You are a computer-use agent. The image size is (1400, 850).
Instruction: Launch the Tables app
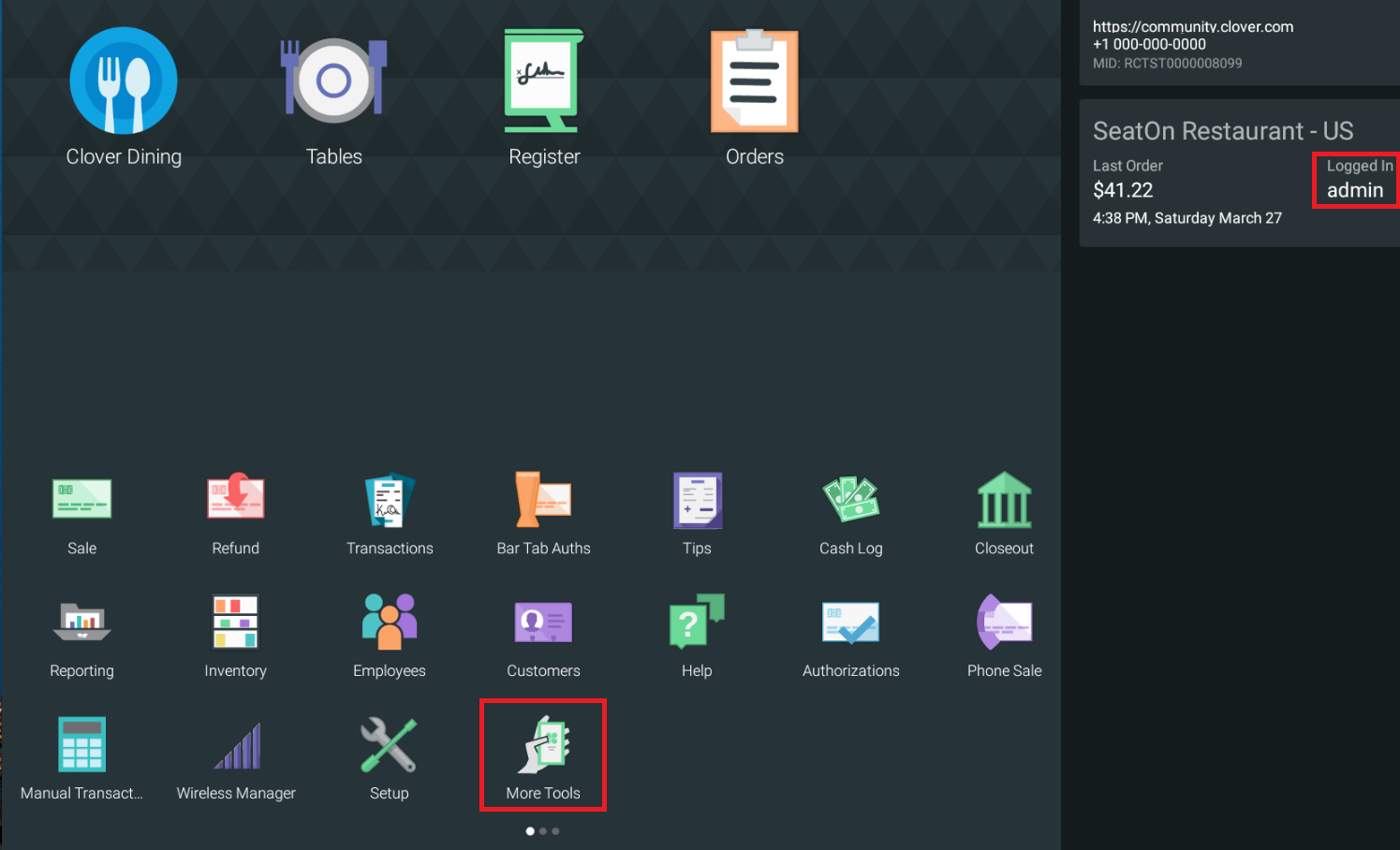(x=333, y=82)
